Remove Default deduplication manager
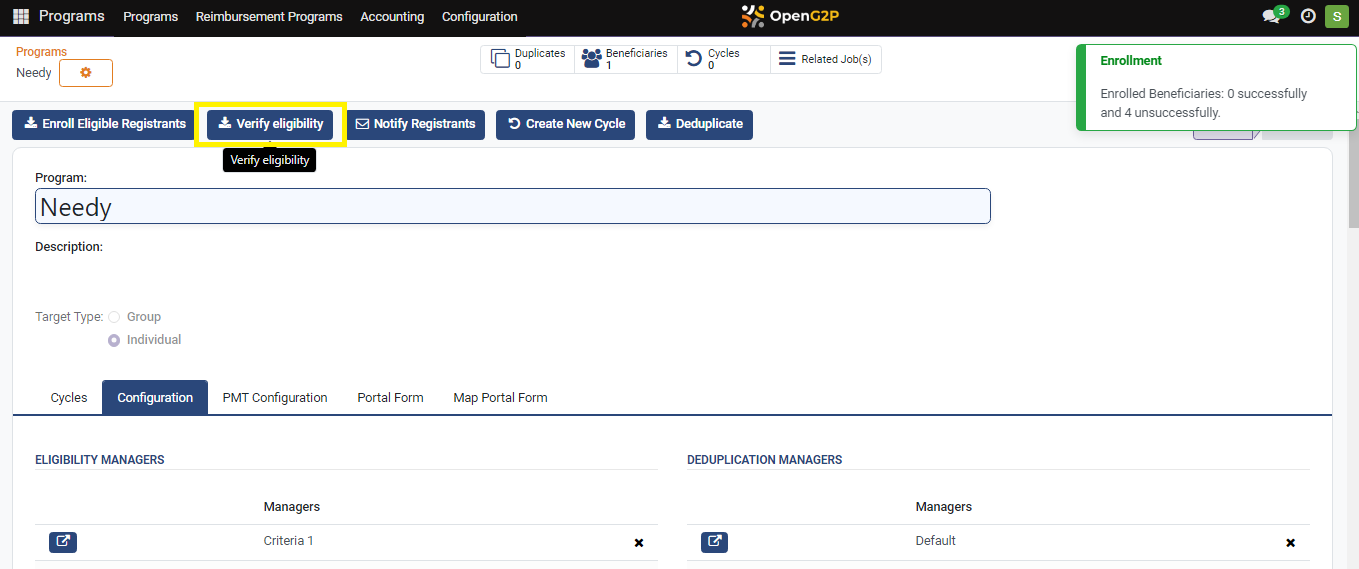1359x569 pixels. point(1290,542)
